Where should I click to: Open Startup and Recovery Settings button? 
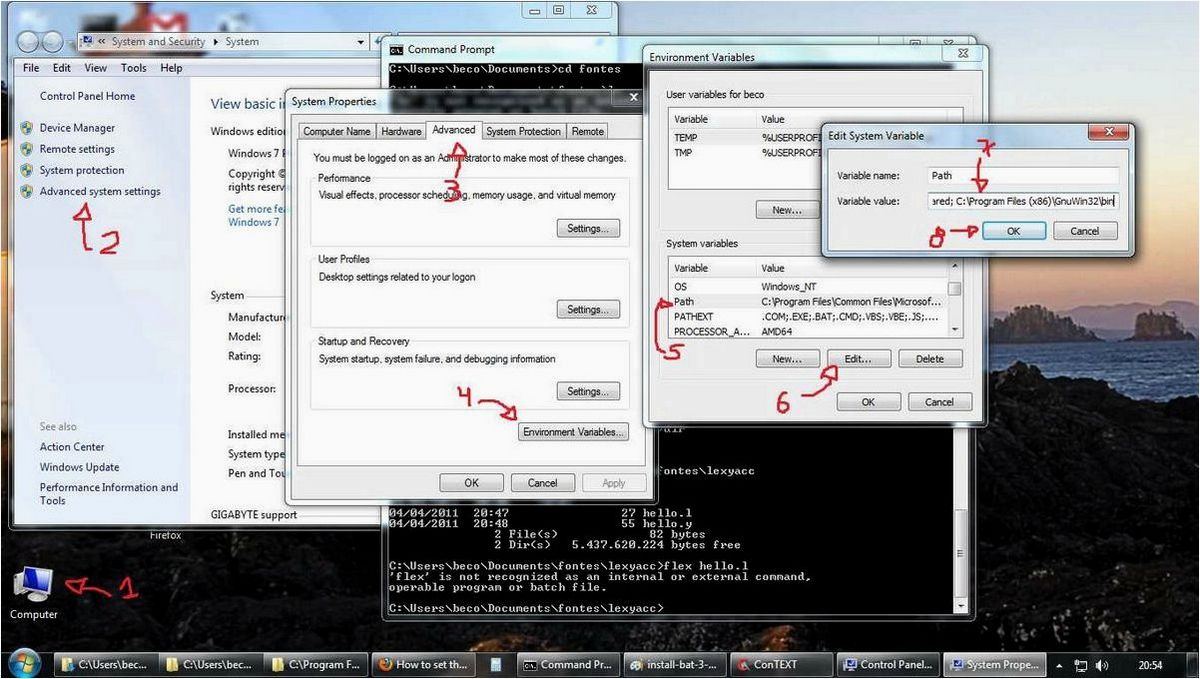tap(588, 391)
